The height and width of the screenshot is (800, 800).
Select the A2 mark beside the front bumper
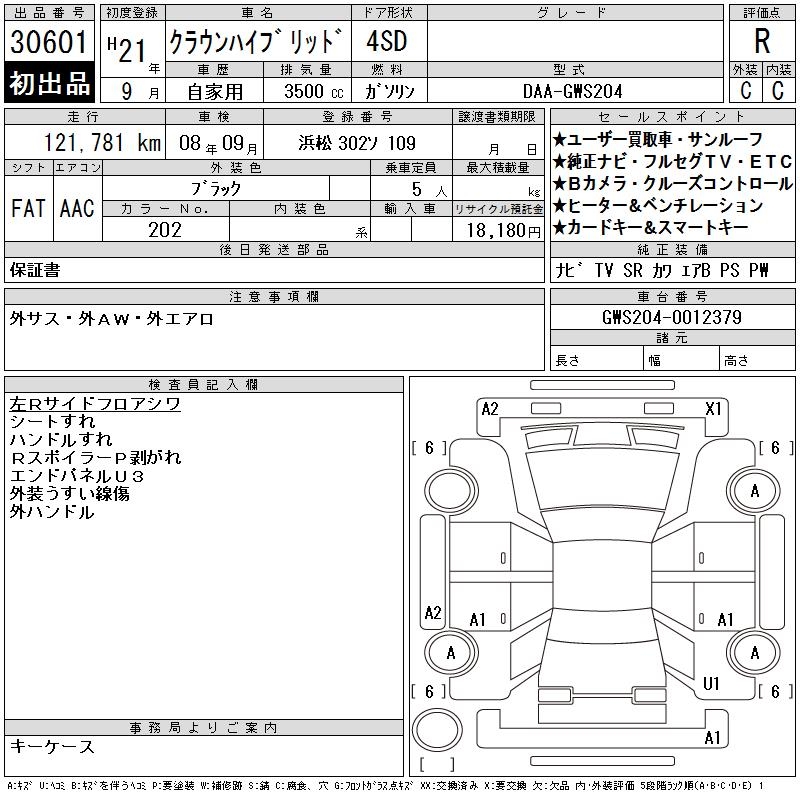pos(490,409)
